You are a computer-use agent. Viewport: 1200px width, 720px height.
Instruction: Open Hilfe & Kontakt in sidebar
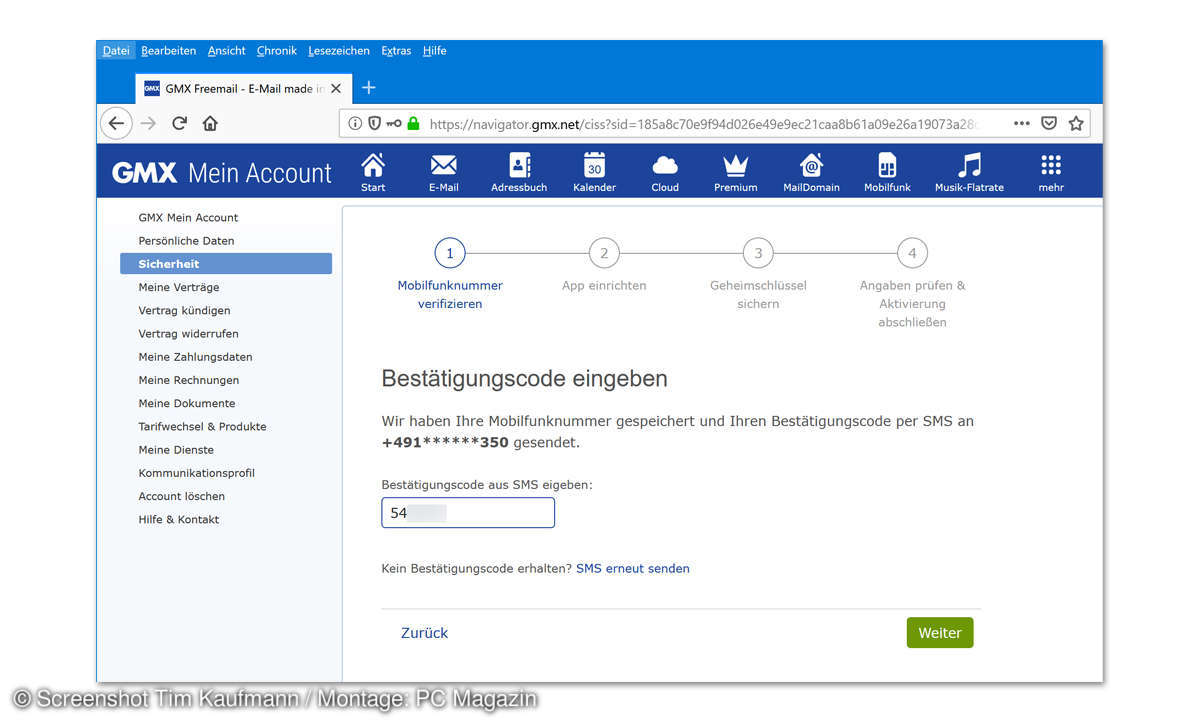tap(178, 519)
